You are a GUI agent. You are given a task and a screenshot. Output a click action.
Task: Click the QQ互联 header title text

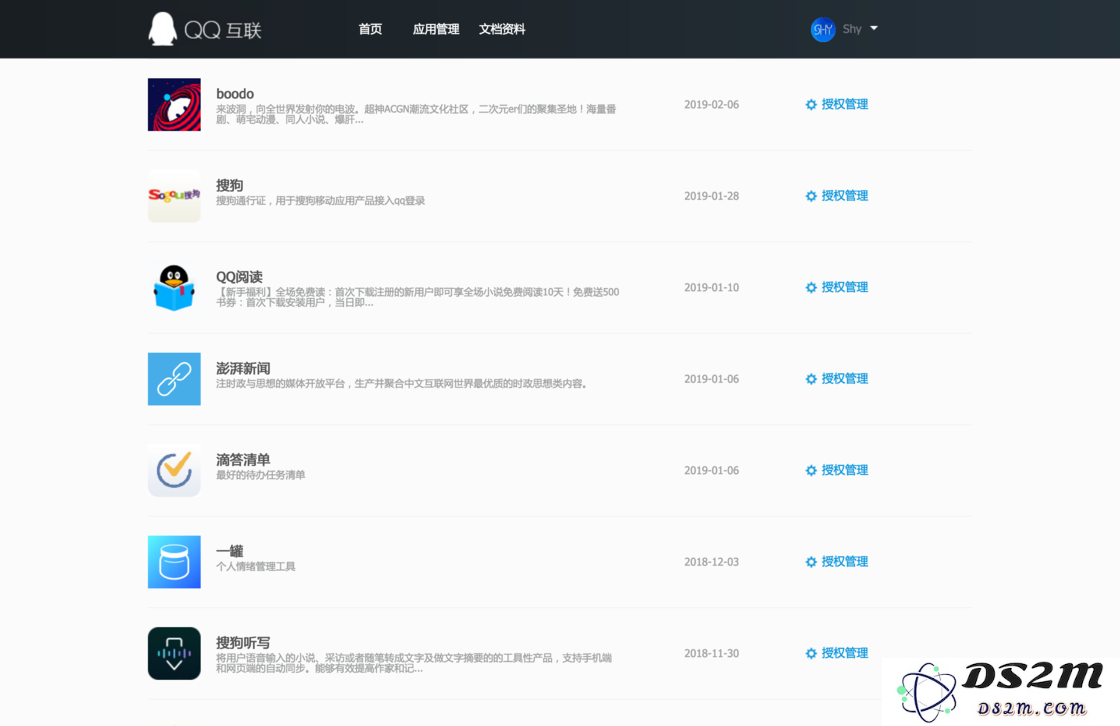pos(223,30)
